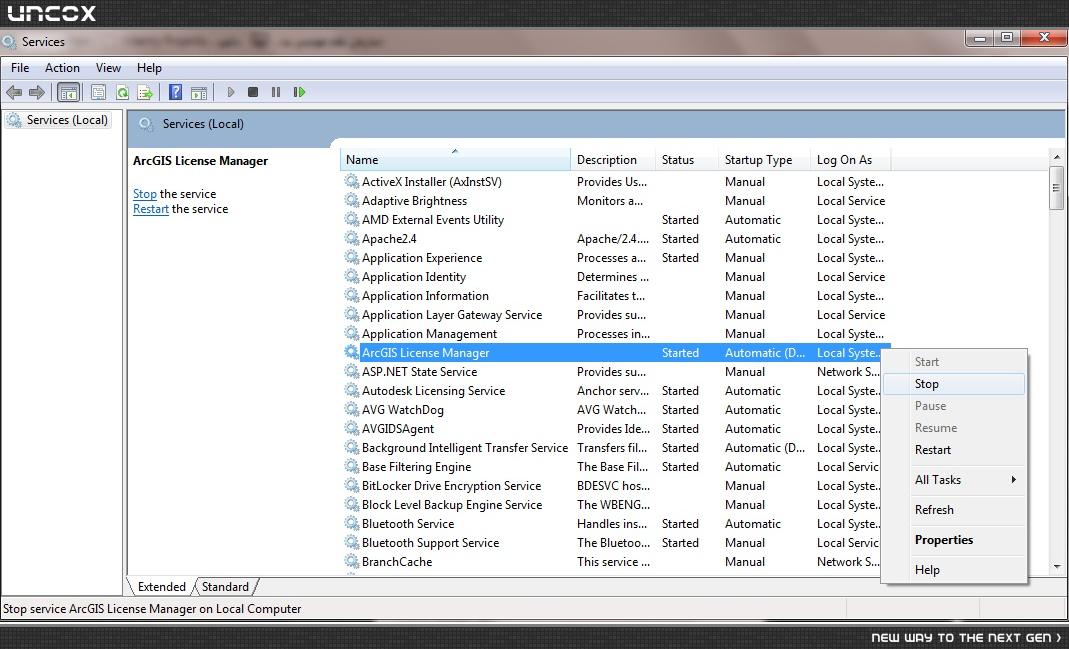Open the Help menu in the menu bar
Image resolution: width=1069 pixels, height=649 pixels.
point(149,68)
